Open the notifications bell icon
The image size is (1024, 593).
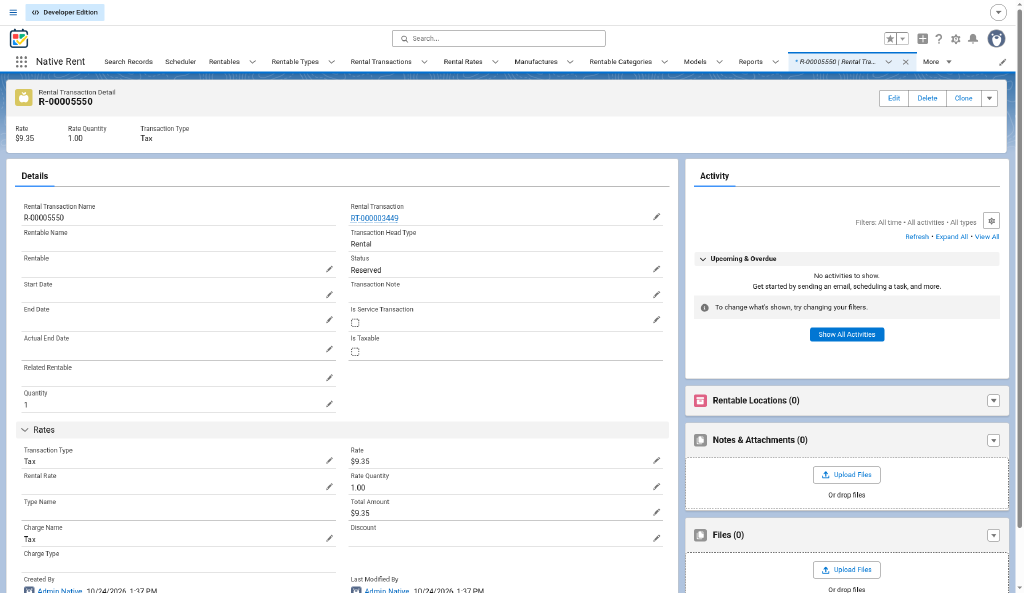tap(972, 39)
